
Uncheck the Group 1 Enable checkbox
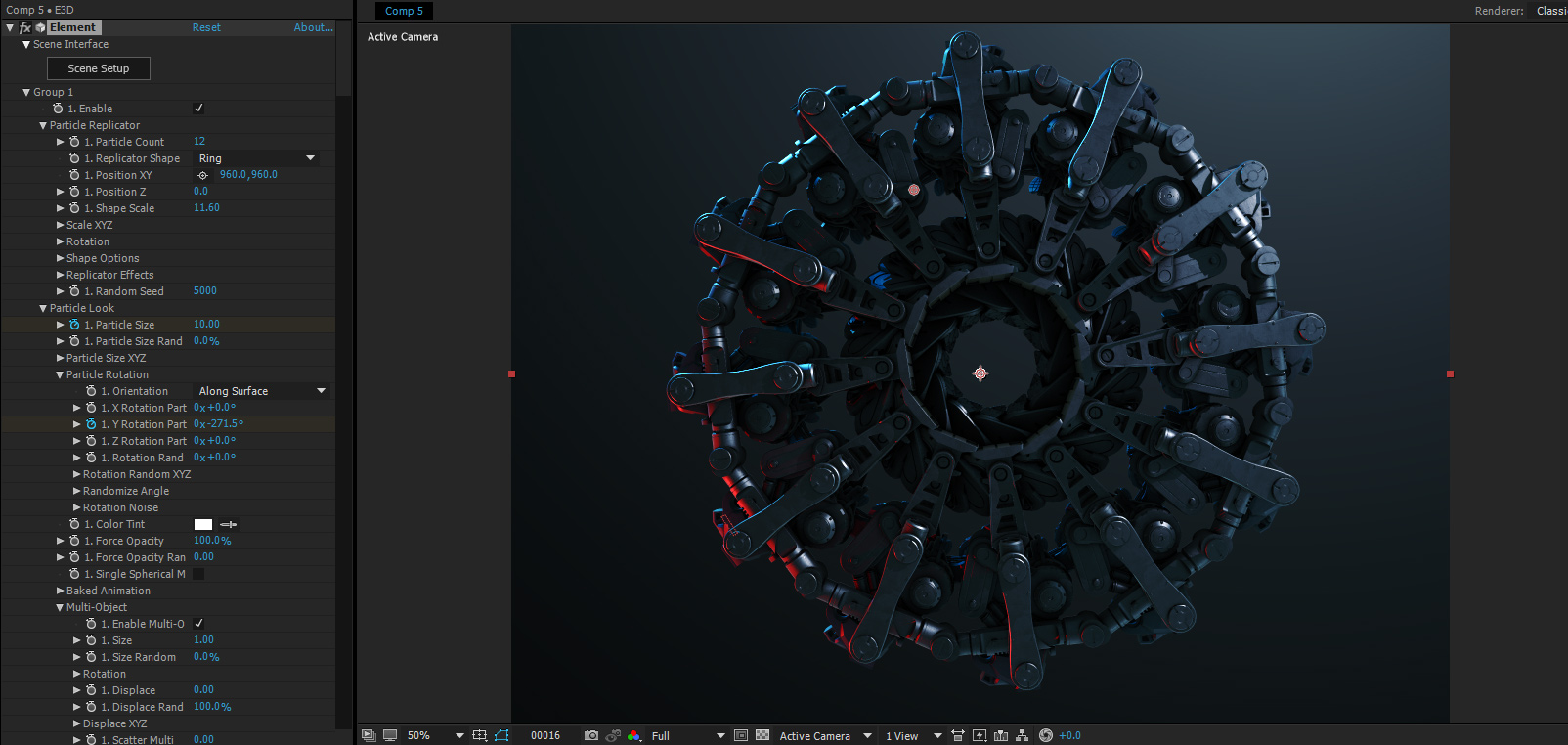198,109
